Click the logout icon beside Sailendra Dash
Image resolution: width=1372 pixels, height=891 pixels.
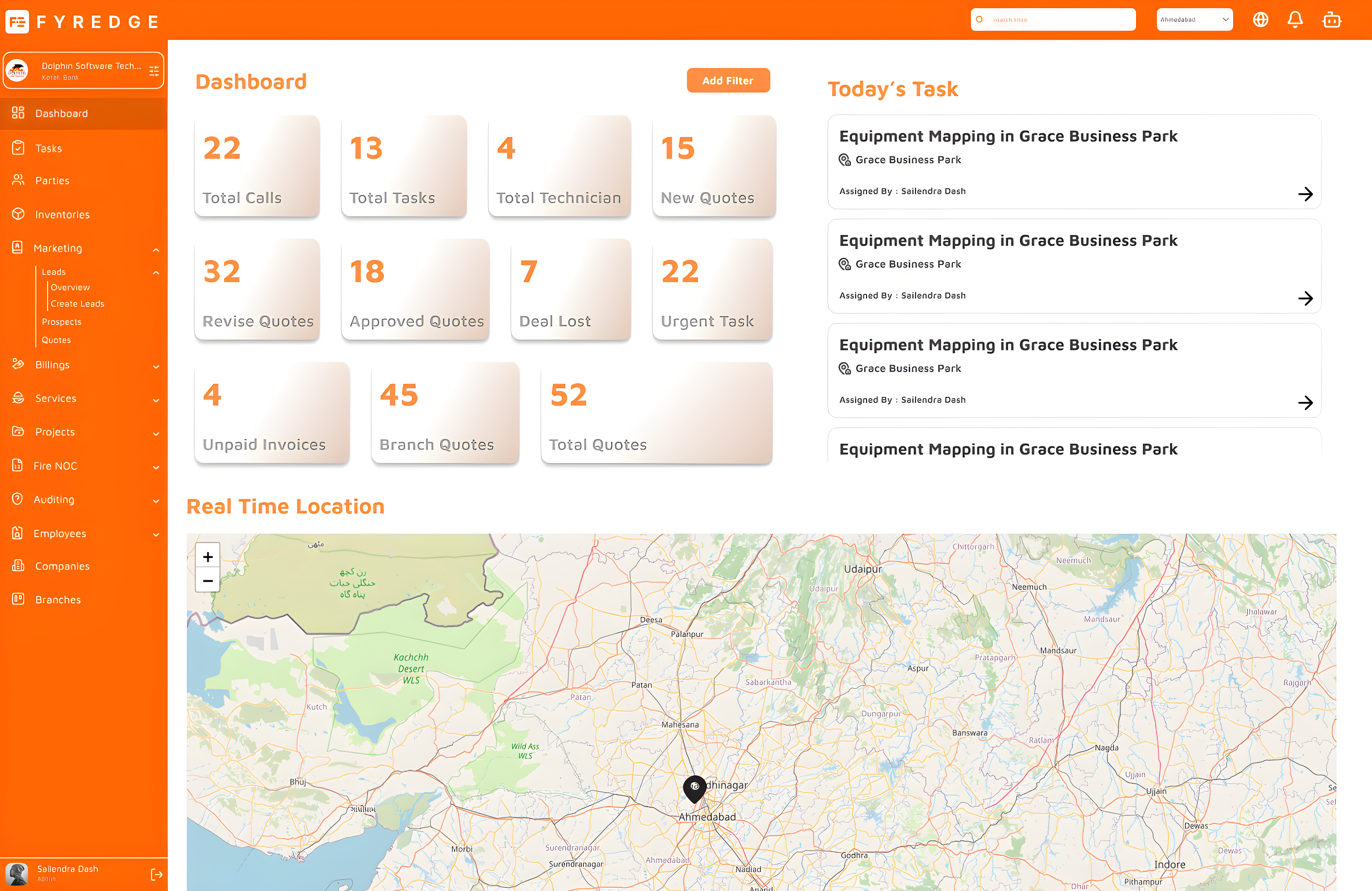[156, 874]
